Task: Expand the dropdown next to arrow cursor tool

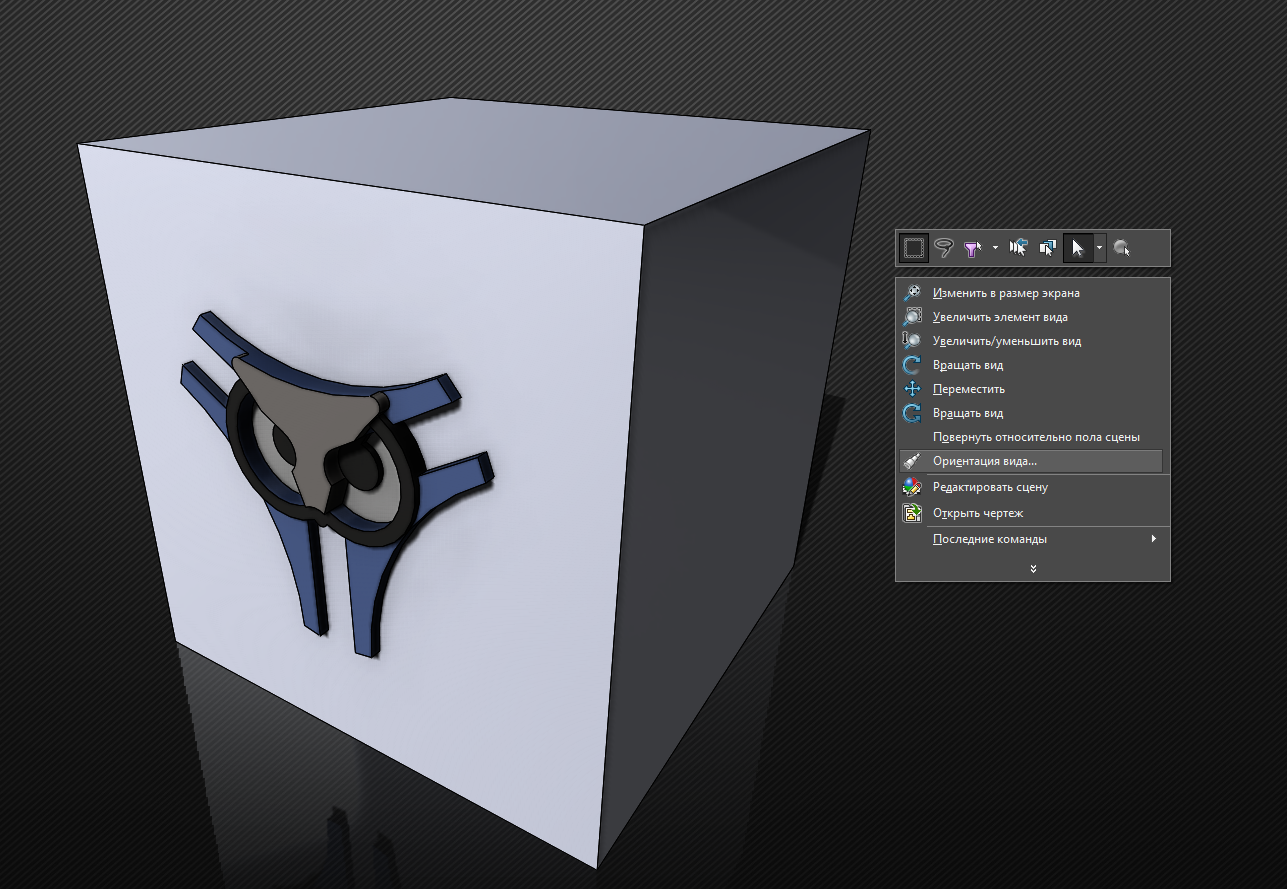Action: tap(1099, 248)
